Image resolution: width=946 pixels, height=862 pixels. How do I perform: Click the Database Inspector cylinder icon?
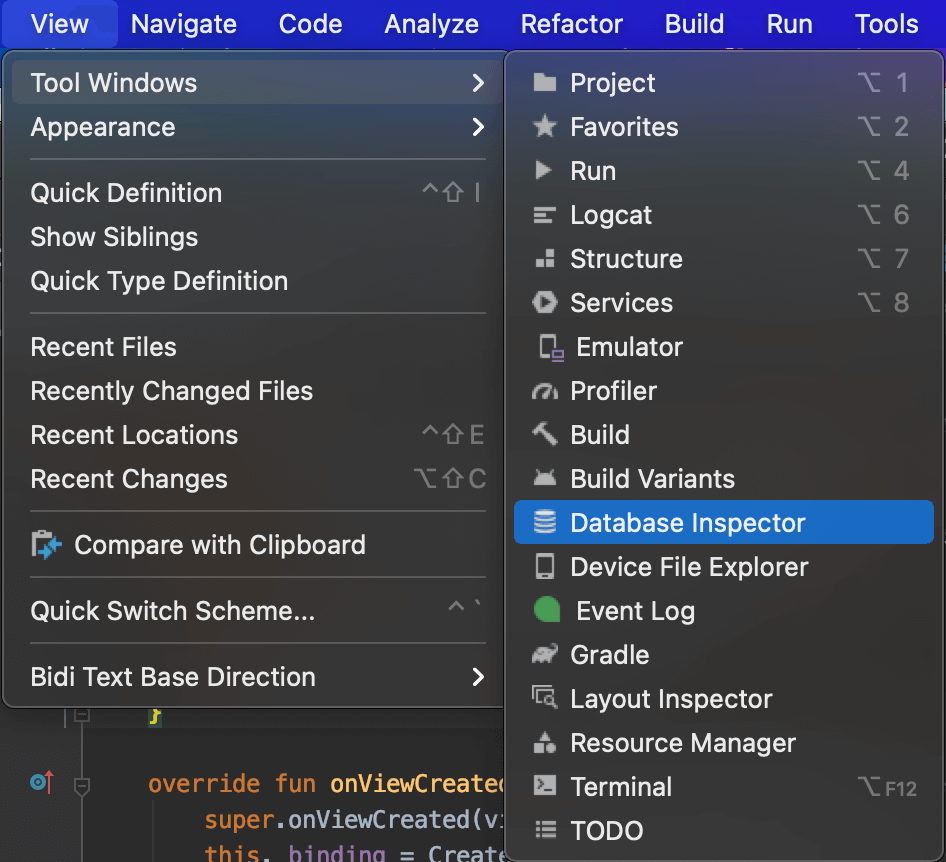(545, 522)
